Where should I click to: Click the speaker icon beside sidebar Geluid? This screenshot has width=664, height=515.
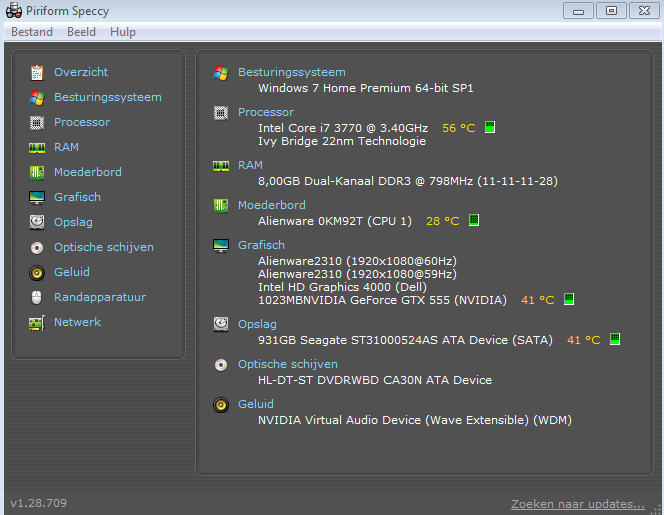point(37,273)
